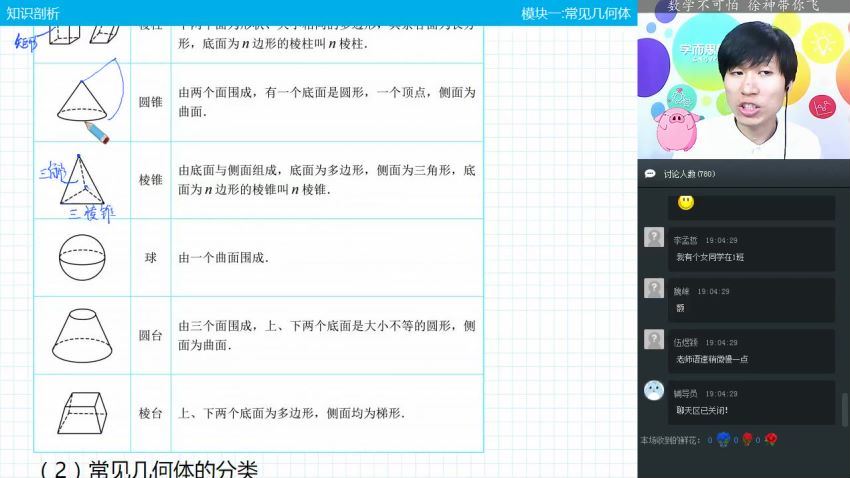
Task: Click the handwritten 三棱锥 annotation
Action: tap(92, 213)
